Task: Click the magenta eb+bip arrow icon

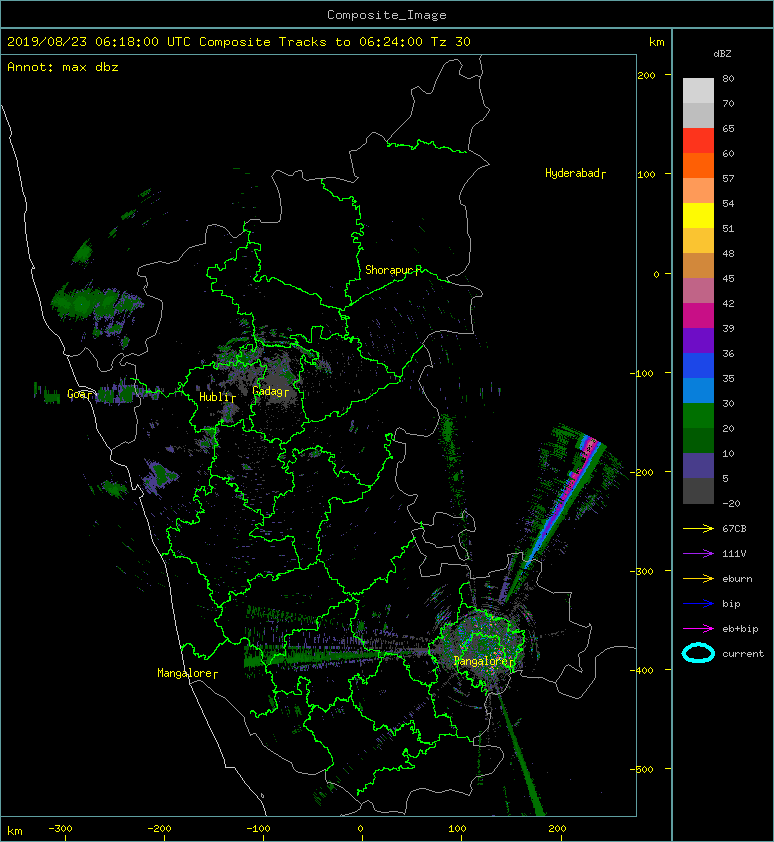Action: [x=698, y=629]
